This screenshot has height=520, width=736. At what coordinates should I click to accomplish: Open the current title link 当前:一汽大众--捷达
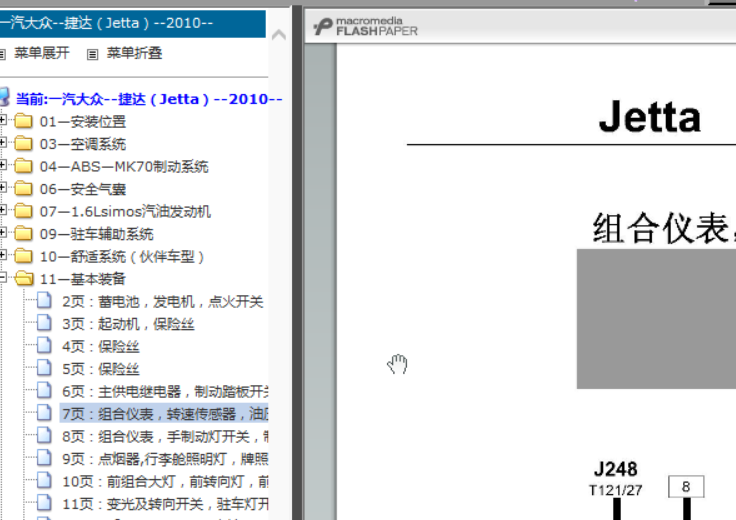tap(149, 99)
